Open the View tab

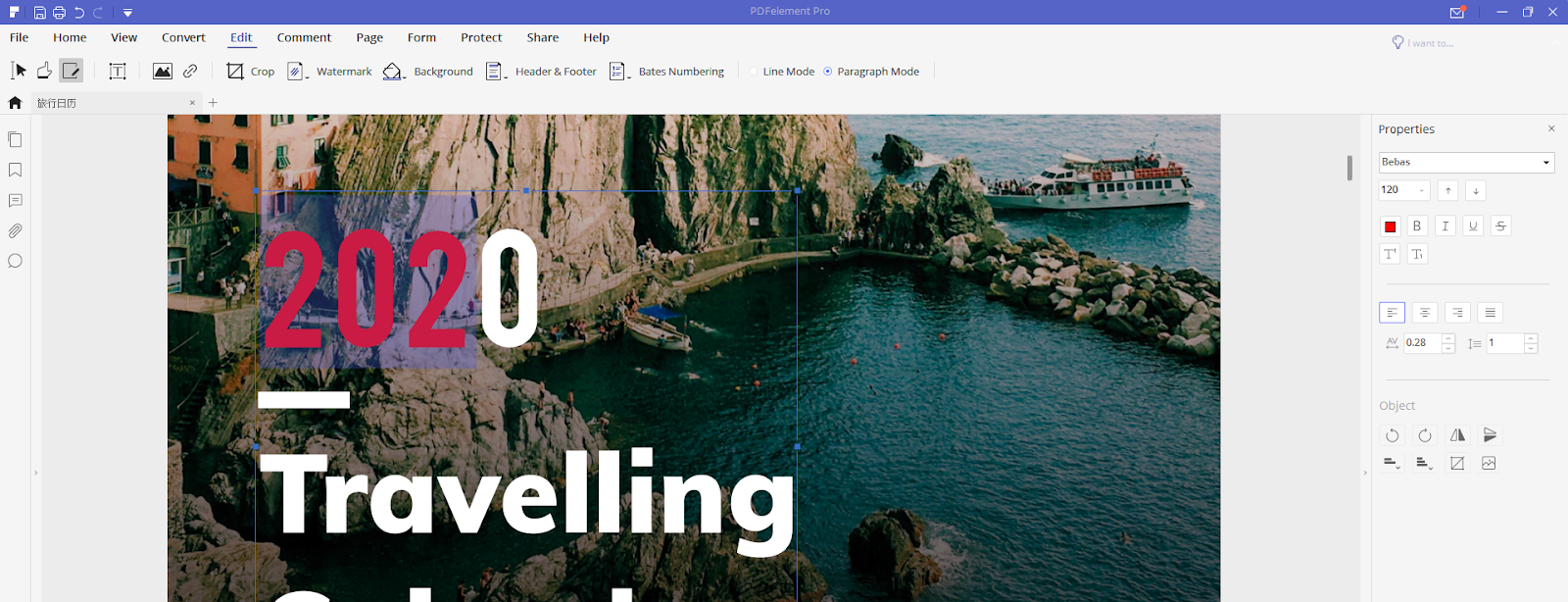click(x=123, y=37)
